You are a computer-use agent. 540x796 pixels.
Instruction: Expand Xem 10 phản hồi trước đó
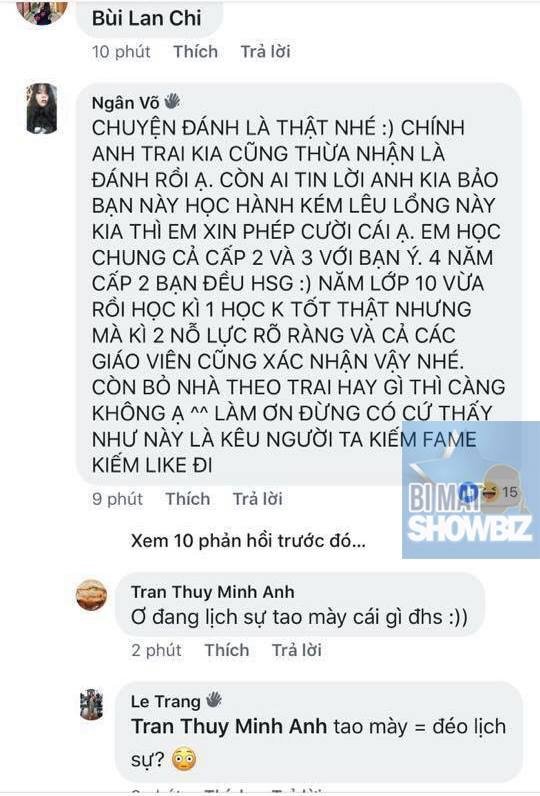[x=248, y=541]
